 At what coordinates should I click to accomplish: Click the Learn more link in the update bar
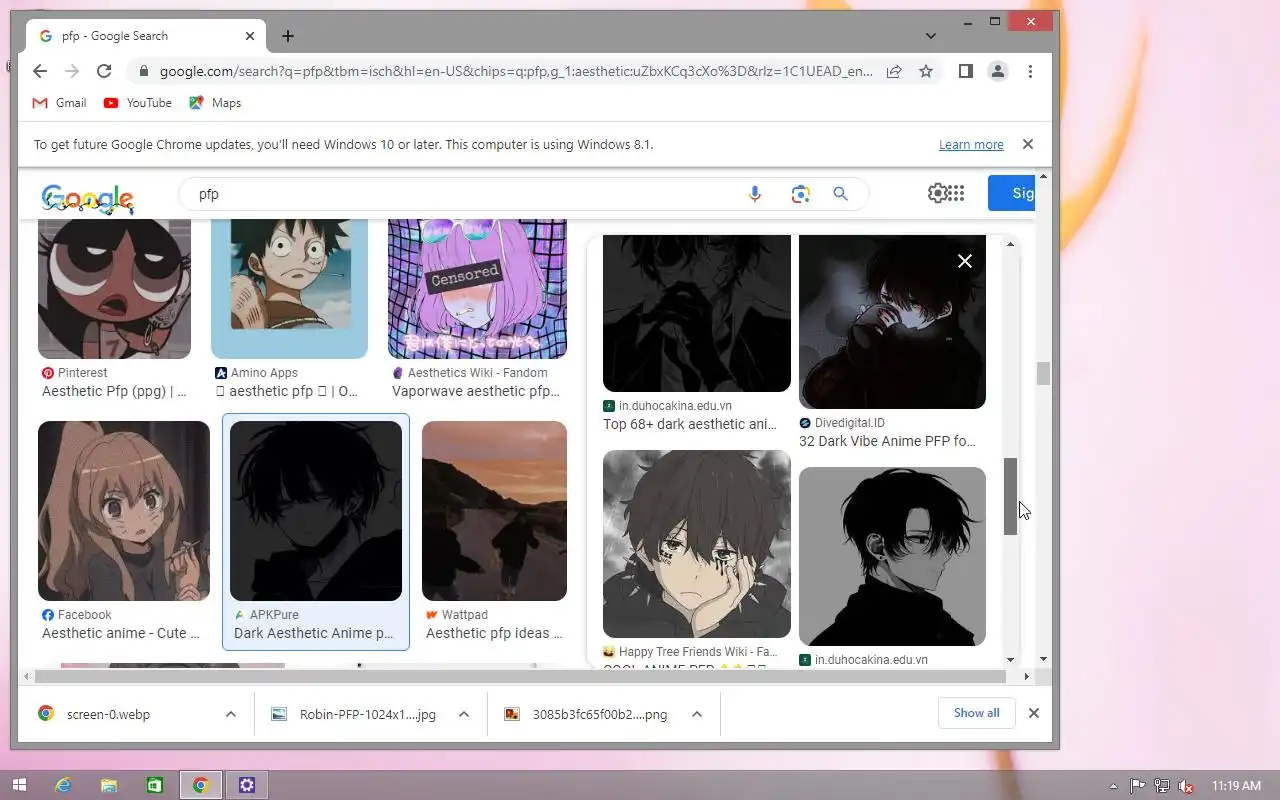pos(971,145)
